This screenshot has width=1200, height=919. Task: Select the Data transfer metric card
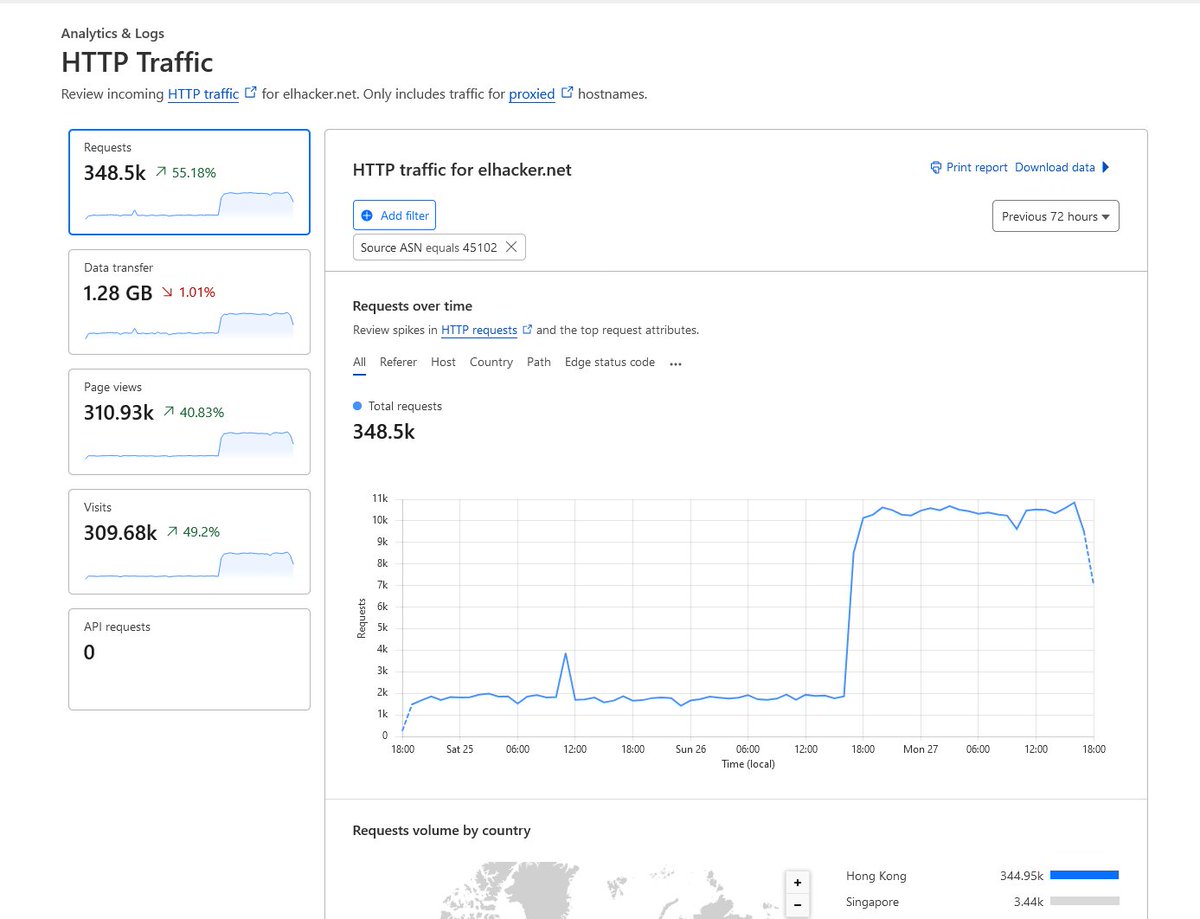[x=189, y=302]
